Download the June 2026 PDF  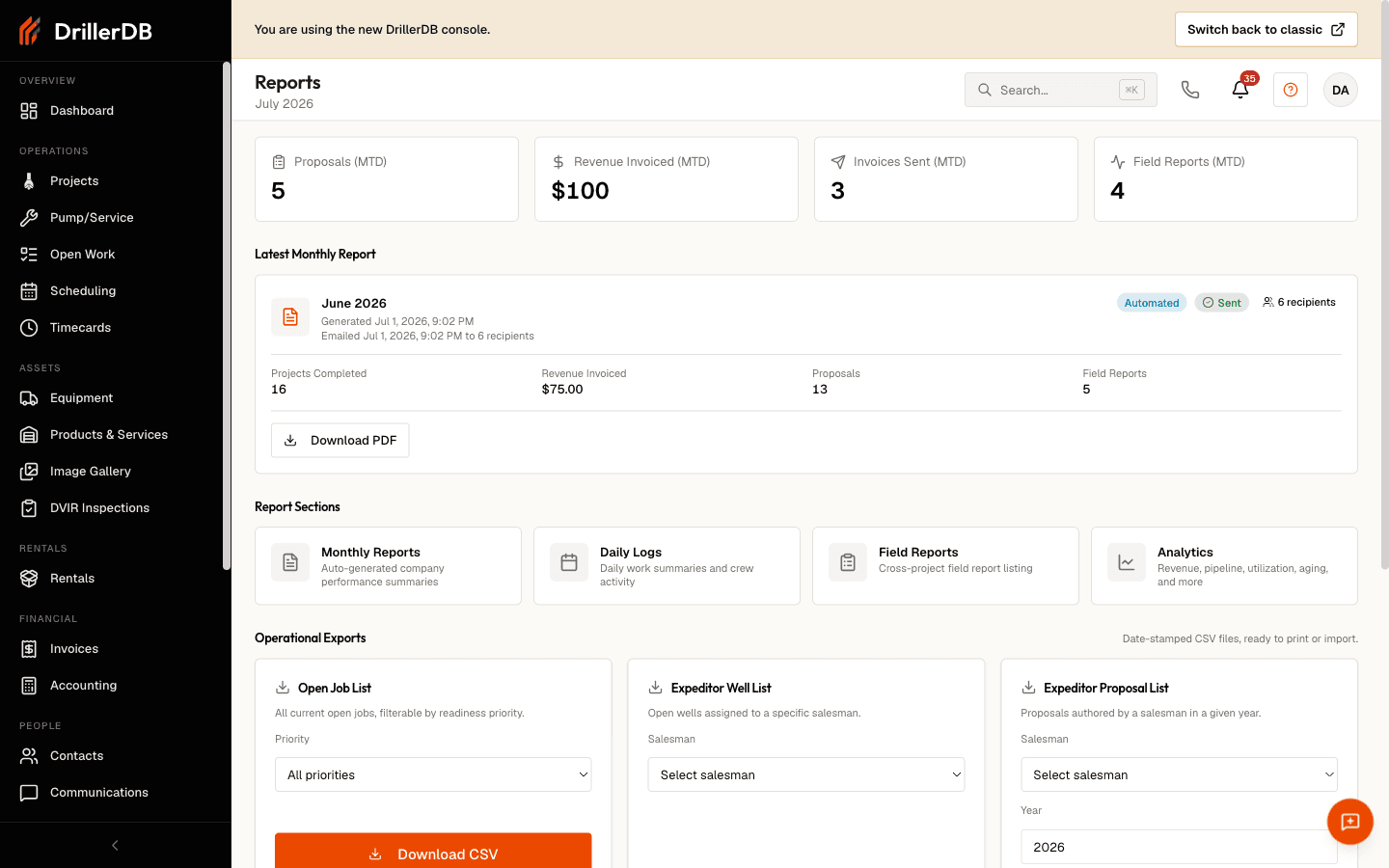(340, 441)
